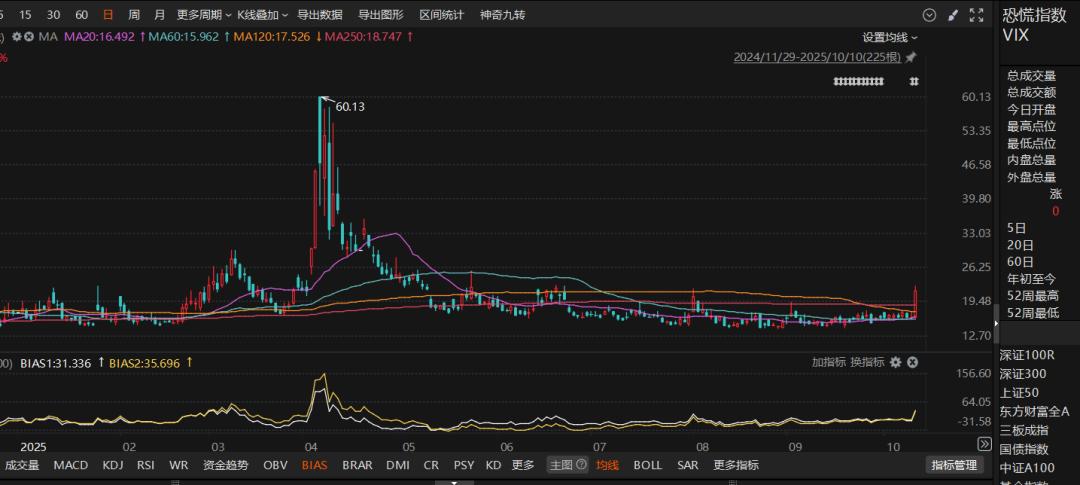
Task: Switch to 30-minute period
Action: tap(53, 14)
